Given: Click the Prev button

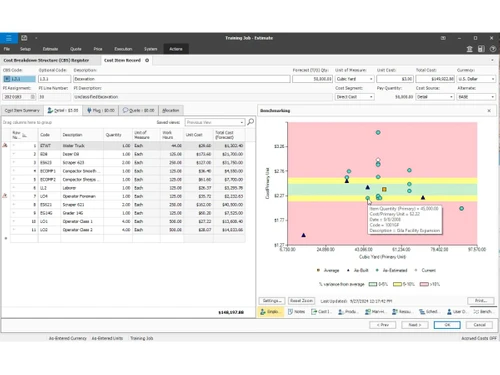Looking at the screenshot, I should click(383, 325).
